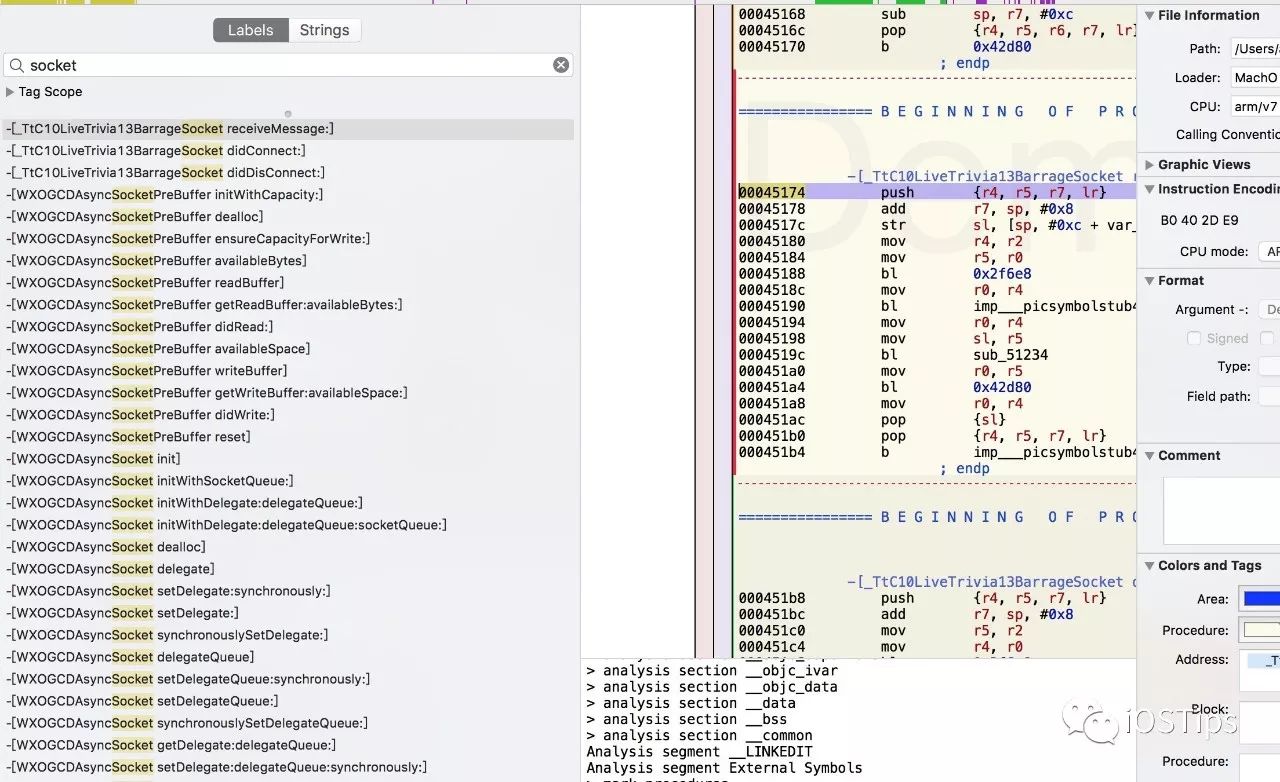Viewport: 1280px width, 782px height.
Task: Select setDelegate:synchronously: label
Action: click(288, 591)
